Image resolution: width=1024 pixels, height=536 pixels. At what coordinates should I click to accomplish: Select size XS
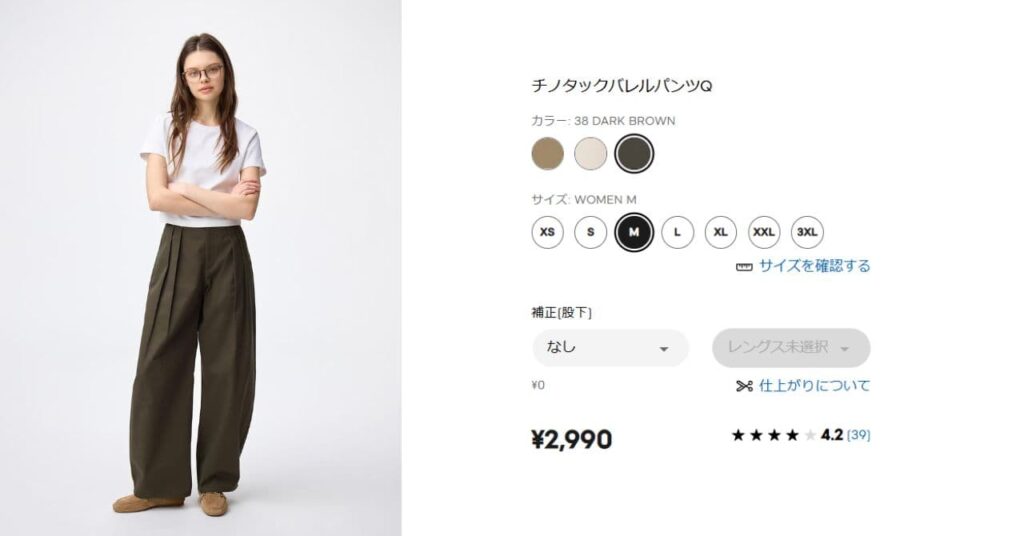tap(547, 232)
